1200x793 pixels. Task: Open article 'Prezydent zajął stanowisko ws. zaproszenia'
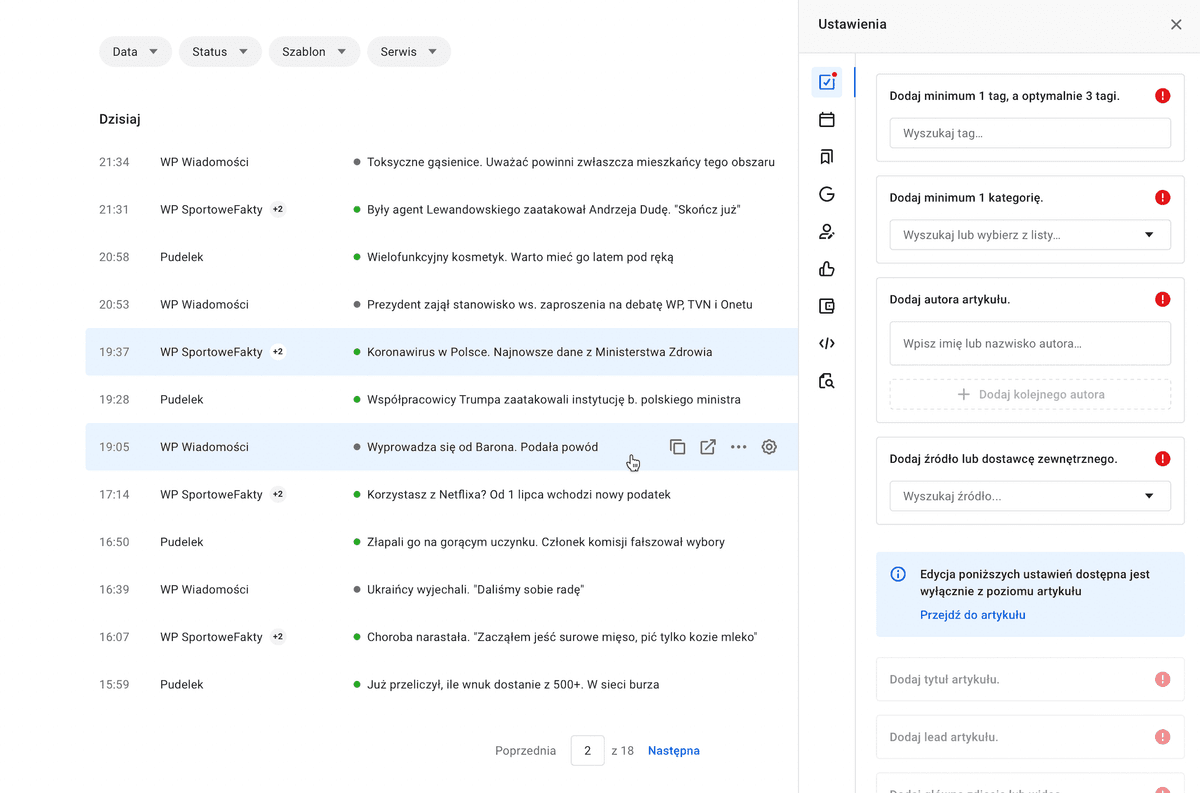tap(560, 305)
